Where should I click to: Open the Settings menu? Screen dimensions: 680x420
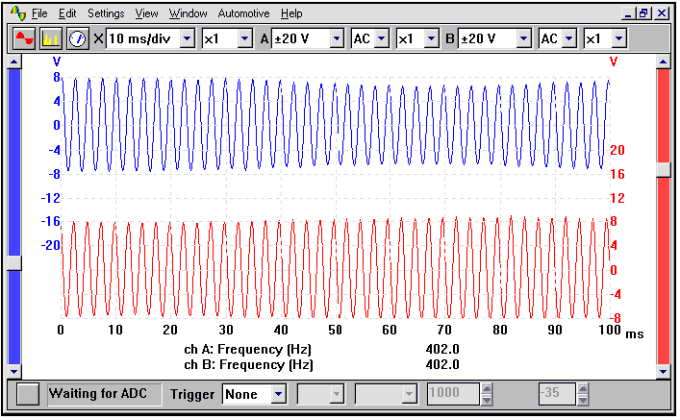coord(106,14)
